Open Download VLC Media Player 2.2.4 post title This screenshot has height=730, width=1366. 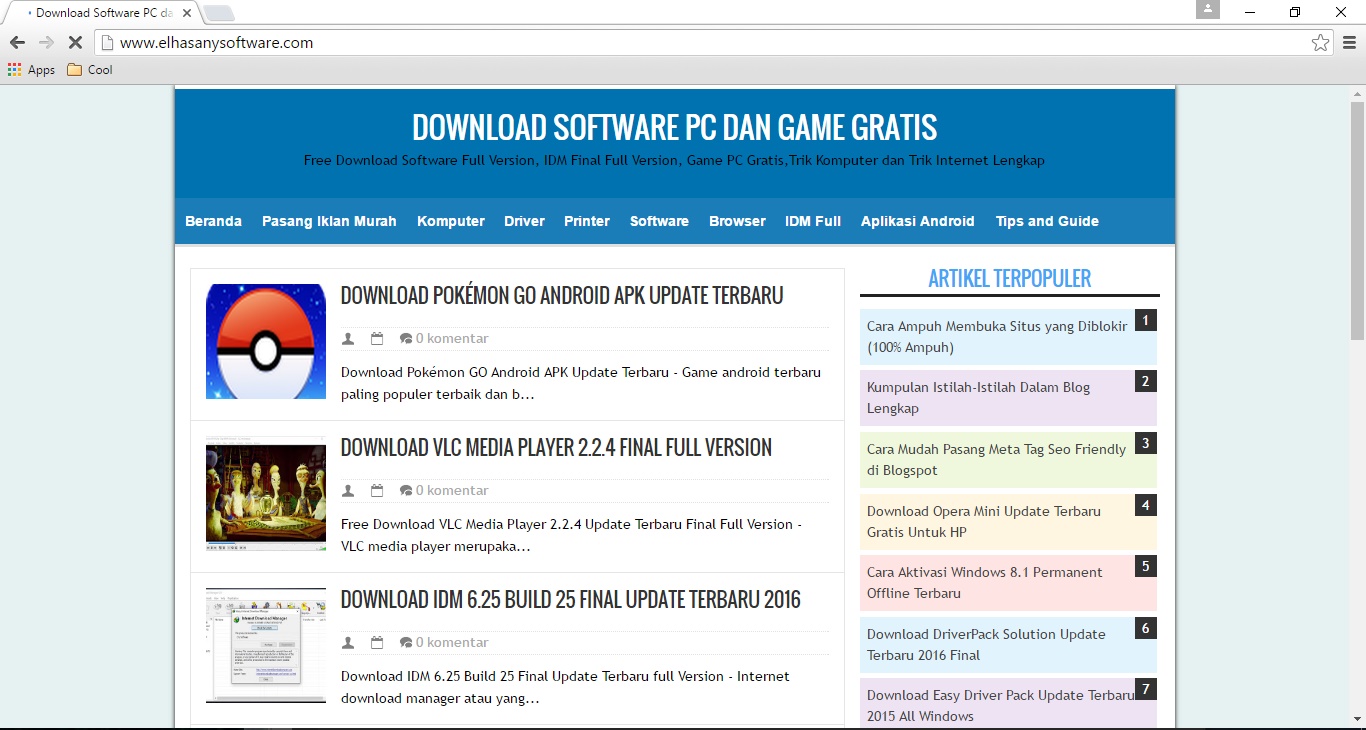[556, 447]
